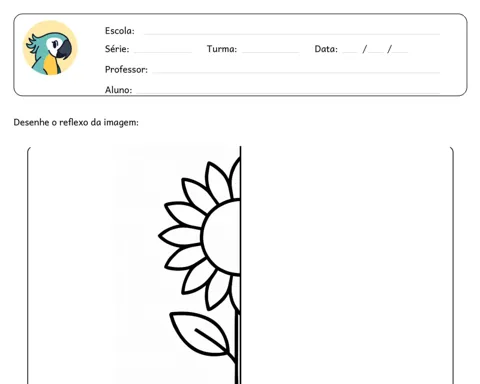Click the "Turma:" label

222,49
